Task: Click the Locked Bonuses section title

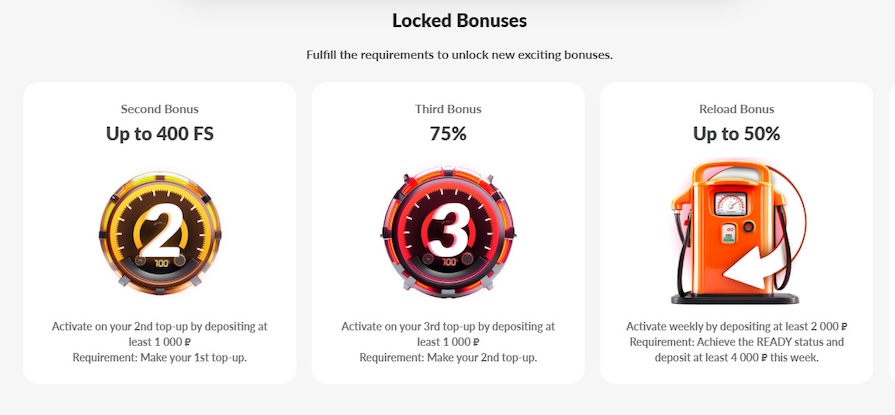Action: [x=459, y=20]
